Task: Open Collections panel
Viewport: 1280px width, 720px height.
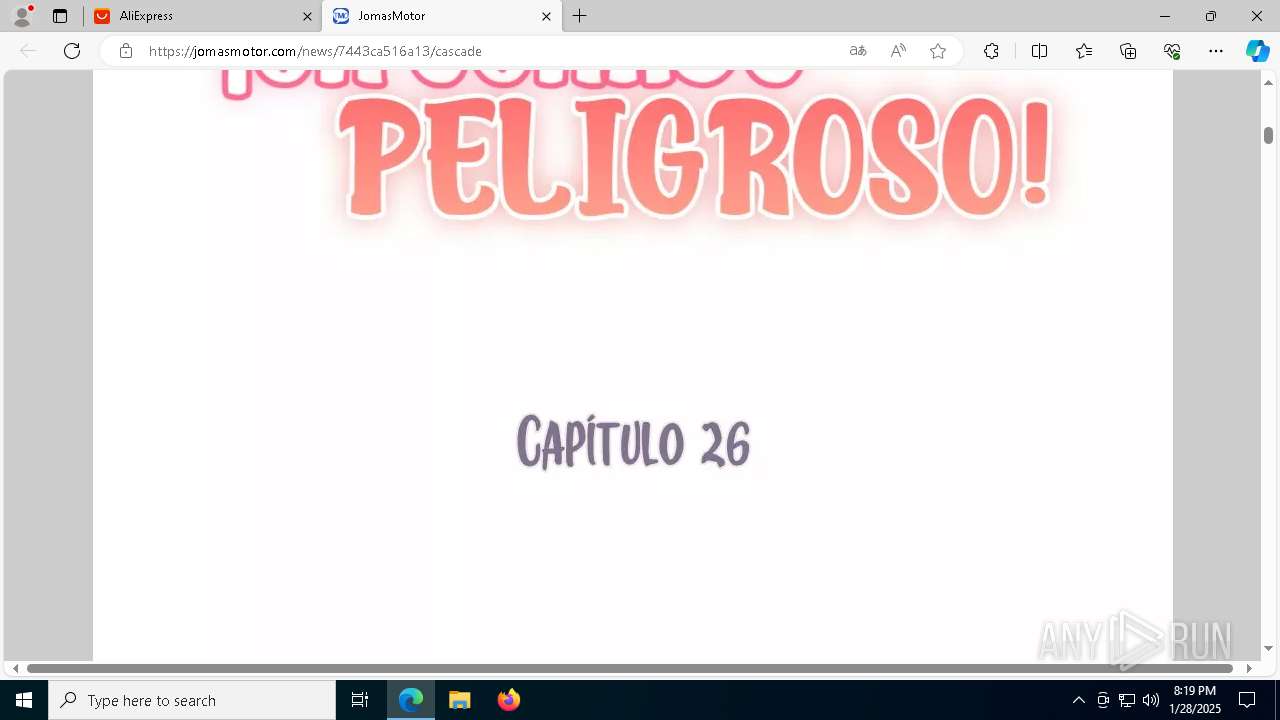Action: pos(1128,51)
